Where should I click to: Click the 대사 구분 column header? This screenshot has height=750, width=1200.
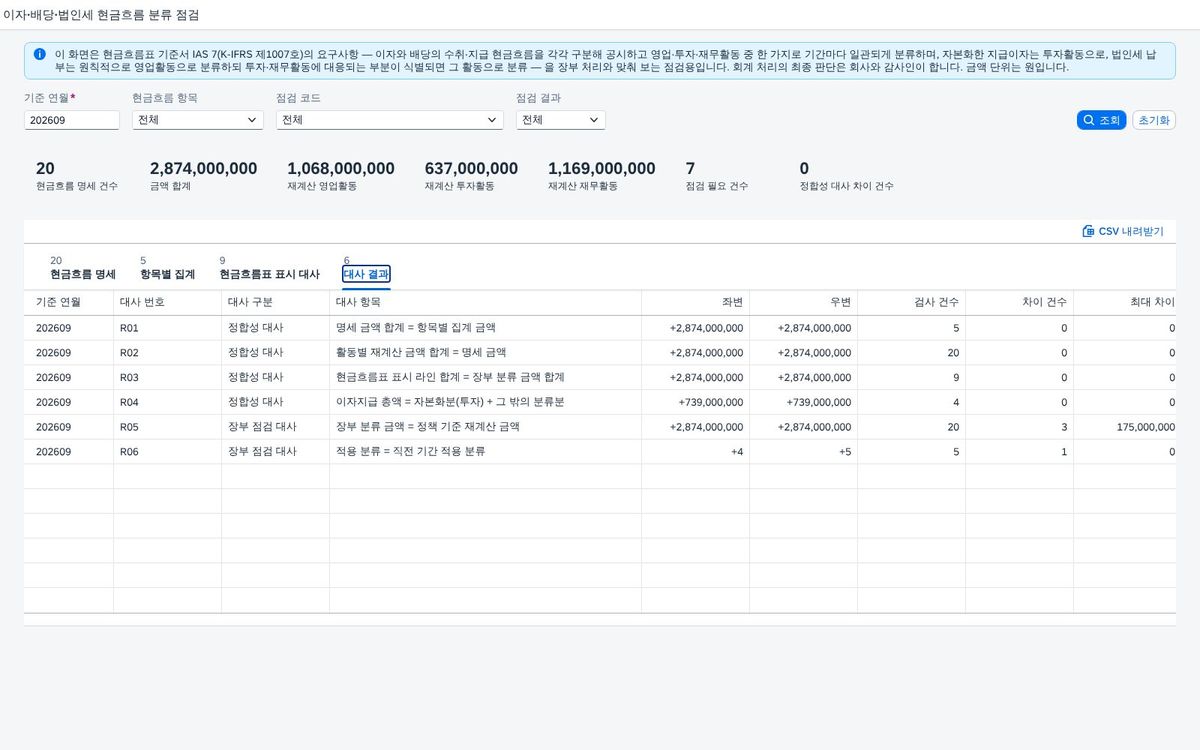coord(276,302)
